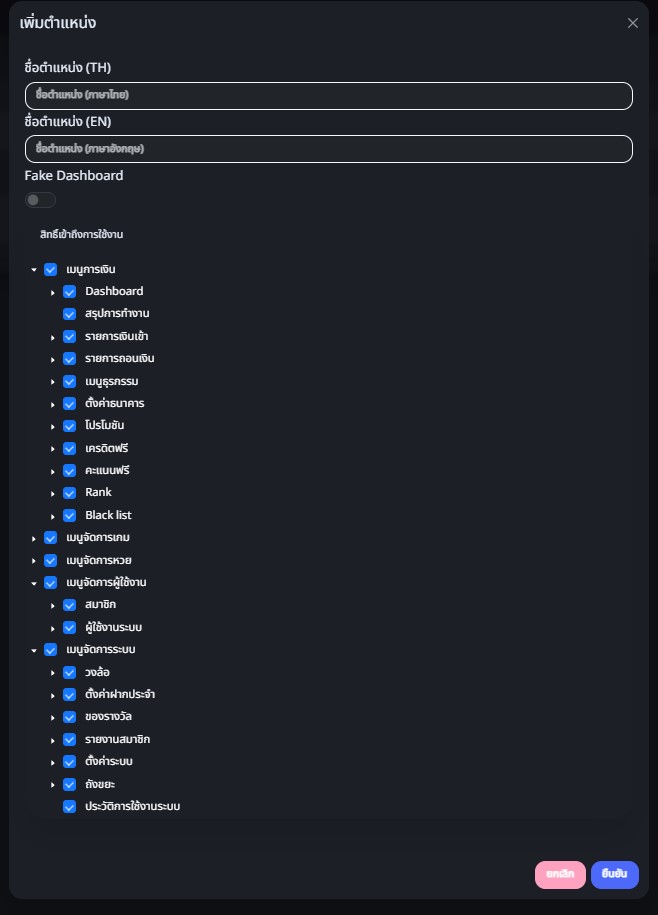Image resolution: width=658 pixels, height=915 pixels.
Task: Expand the เมนูจัดการเกม tree node
Action: (x=34, y=538)
